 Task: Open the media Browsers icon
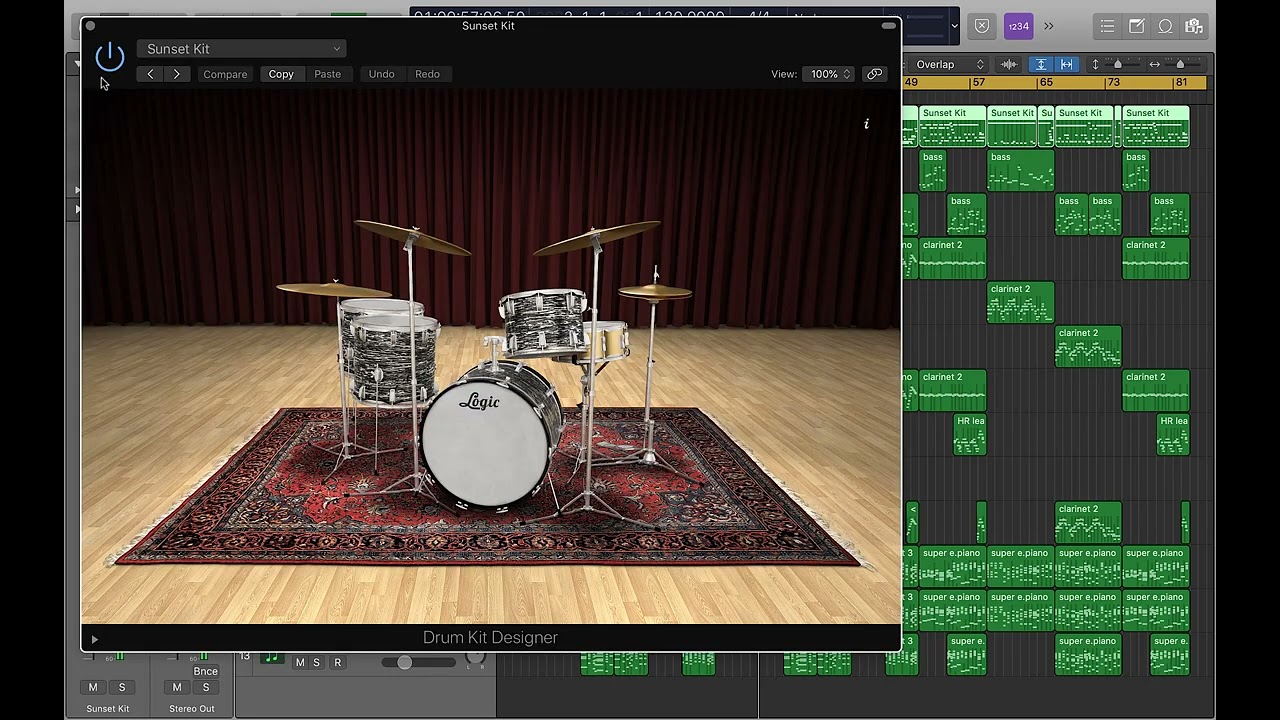(x=1193, y=27)
